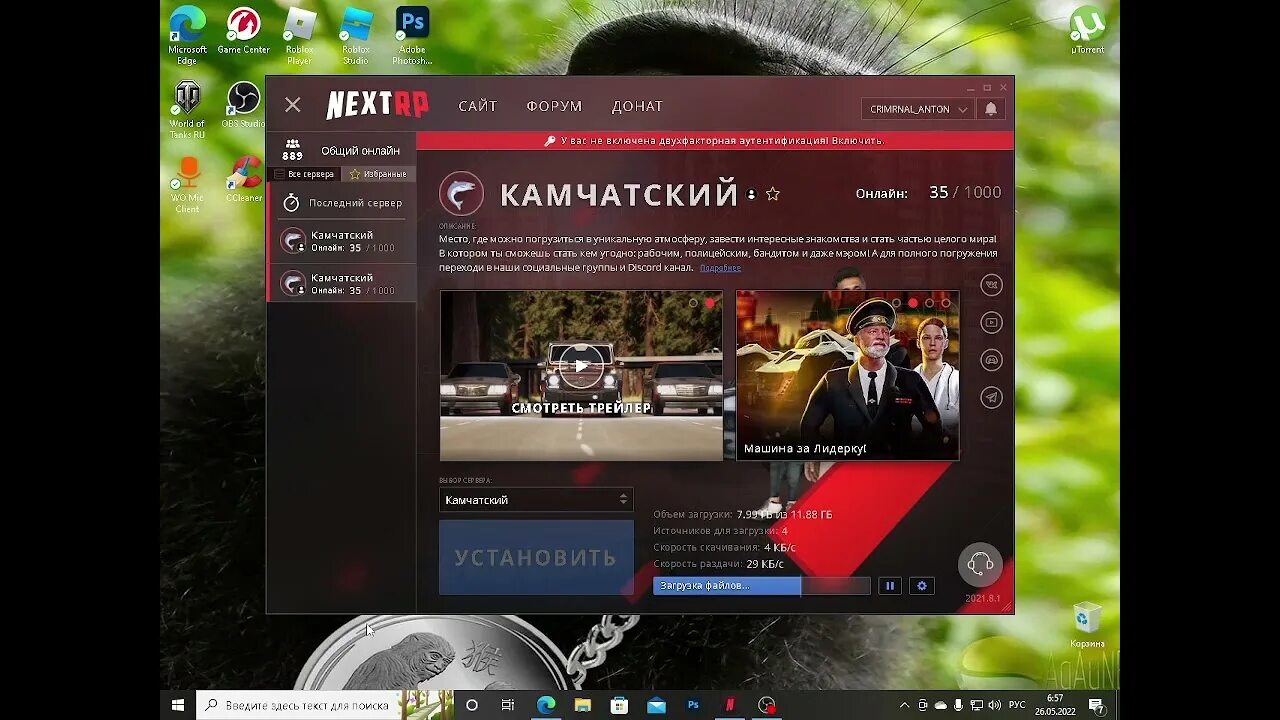
Task: Select fourth dot on Машина за Лидерку banner
Action: pyautogui.click(x=946, y=302)
